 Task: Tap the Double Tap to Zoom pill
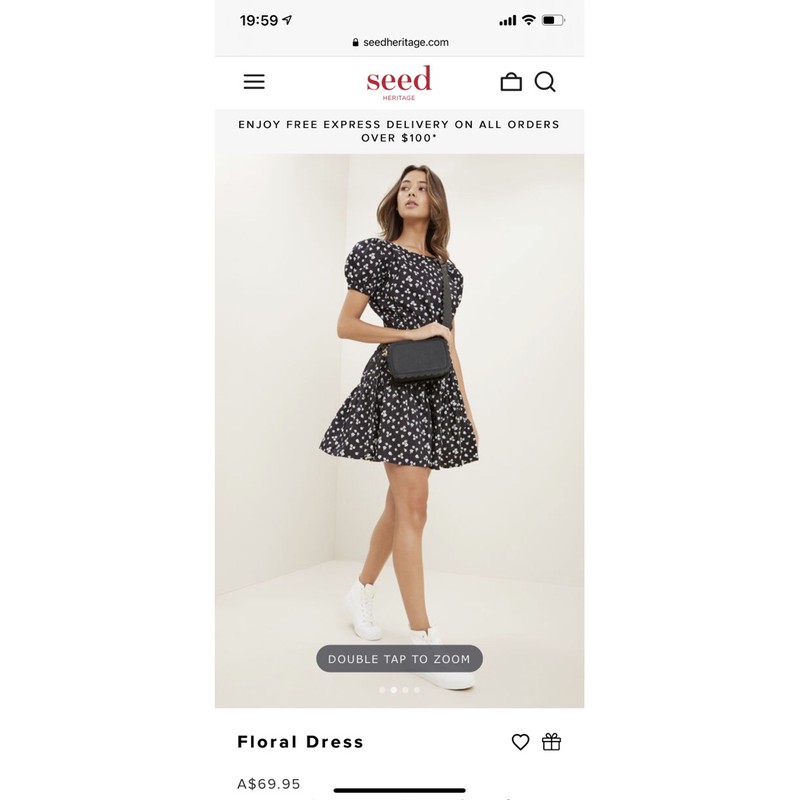399,659
